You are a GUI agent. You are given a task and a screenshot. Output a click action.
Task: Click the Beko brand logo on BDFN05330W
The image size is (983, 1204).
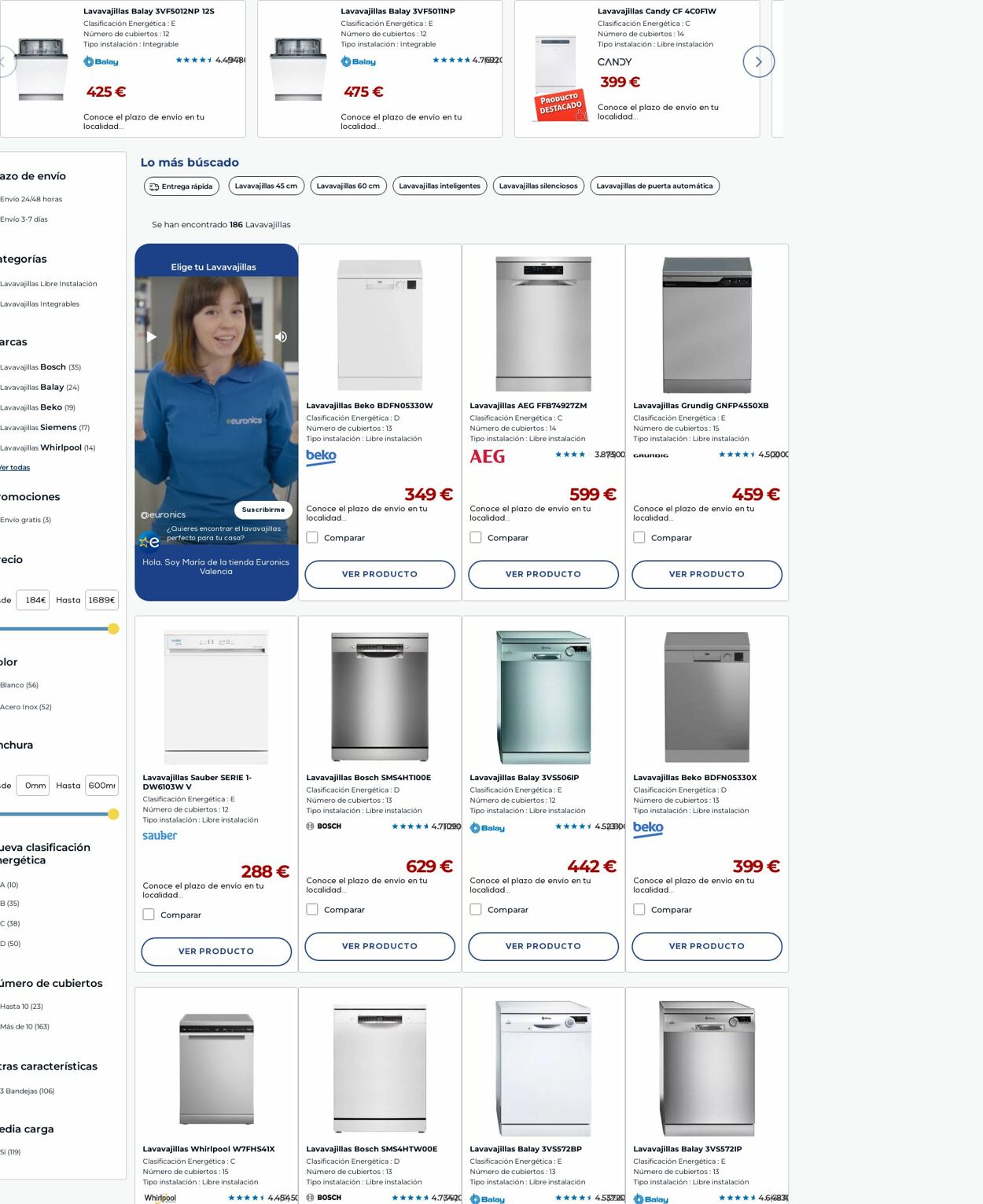tap(321, 457)
